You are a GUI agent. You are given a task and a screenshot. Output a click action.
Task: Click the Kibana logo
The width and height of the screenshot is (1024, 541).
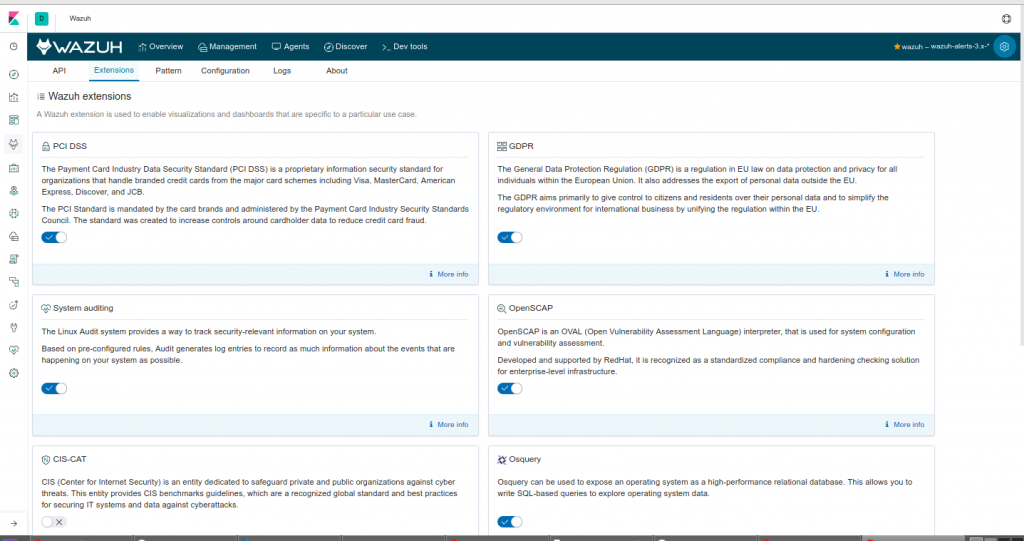14,18
